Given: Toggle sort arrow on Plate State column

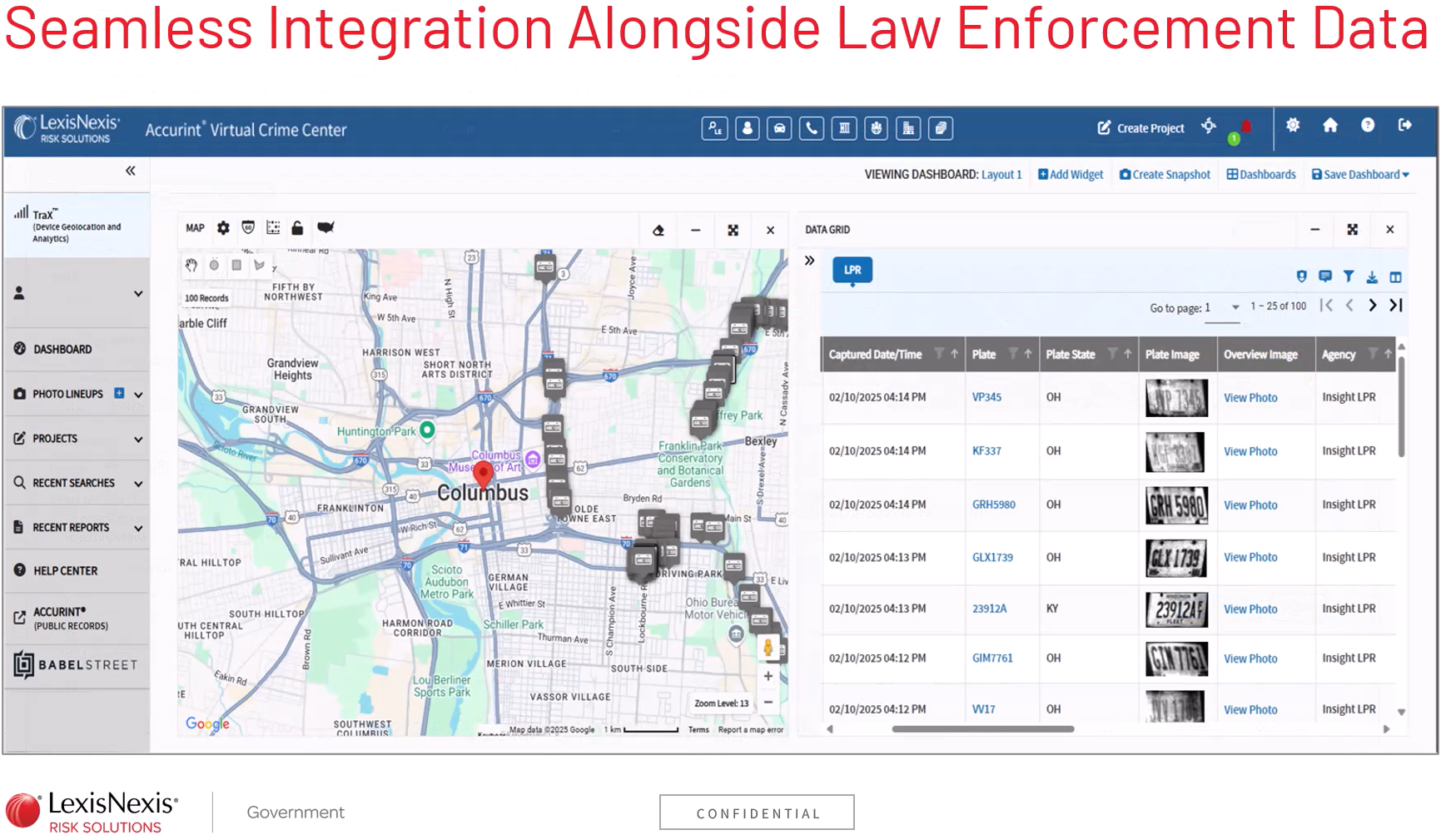Looking at the screenshot, I should pyautogui.click(x=1128, y=354).
